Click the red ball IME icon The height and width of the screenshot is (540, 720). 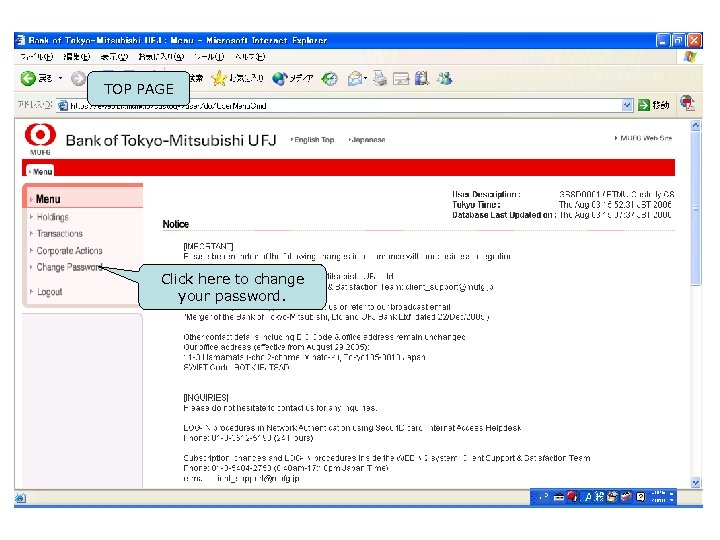coord(572,497)
